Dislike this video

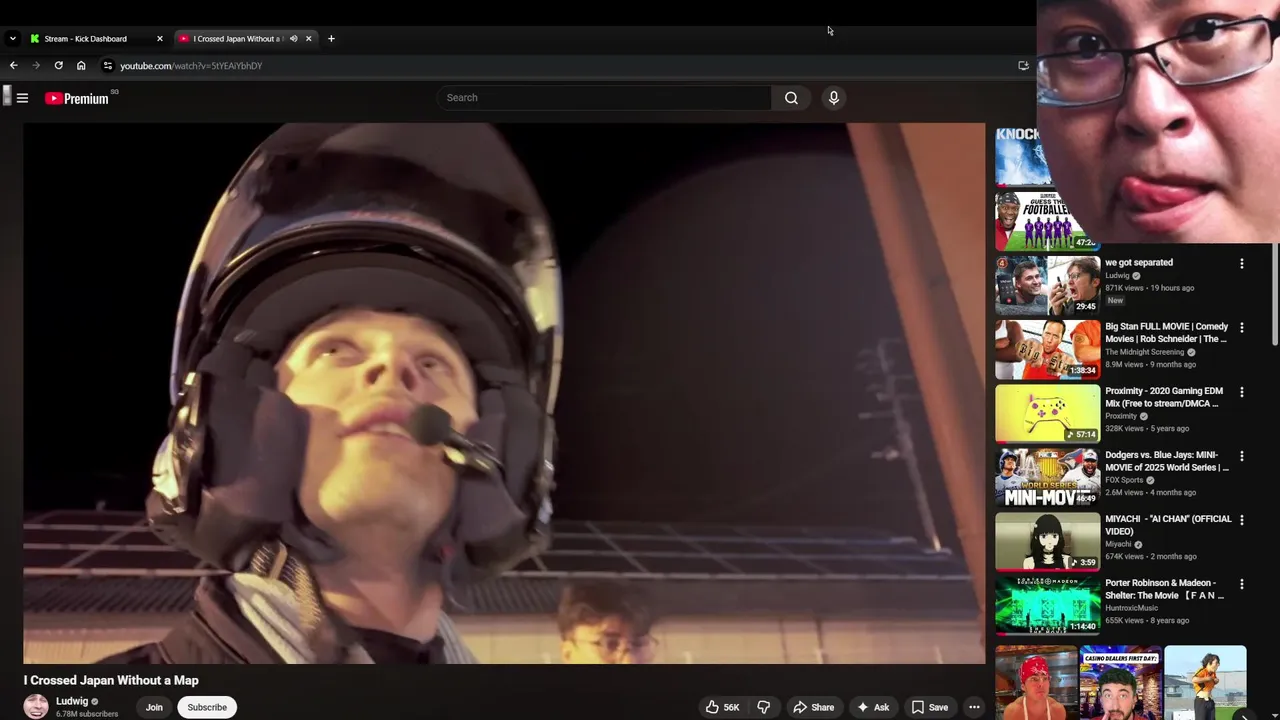pyautogui.click(x=764, y=707)
